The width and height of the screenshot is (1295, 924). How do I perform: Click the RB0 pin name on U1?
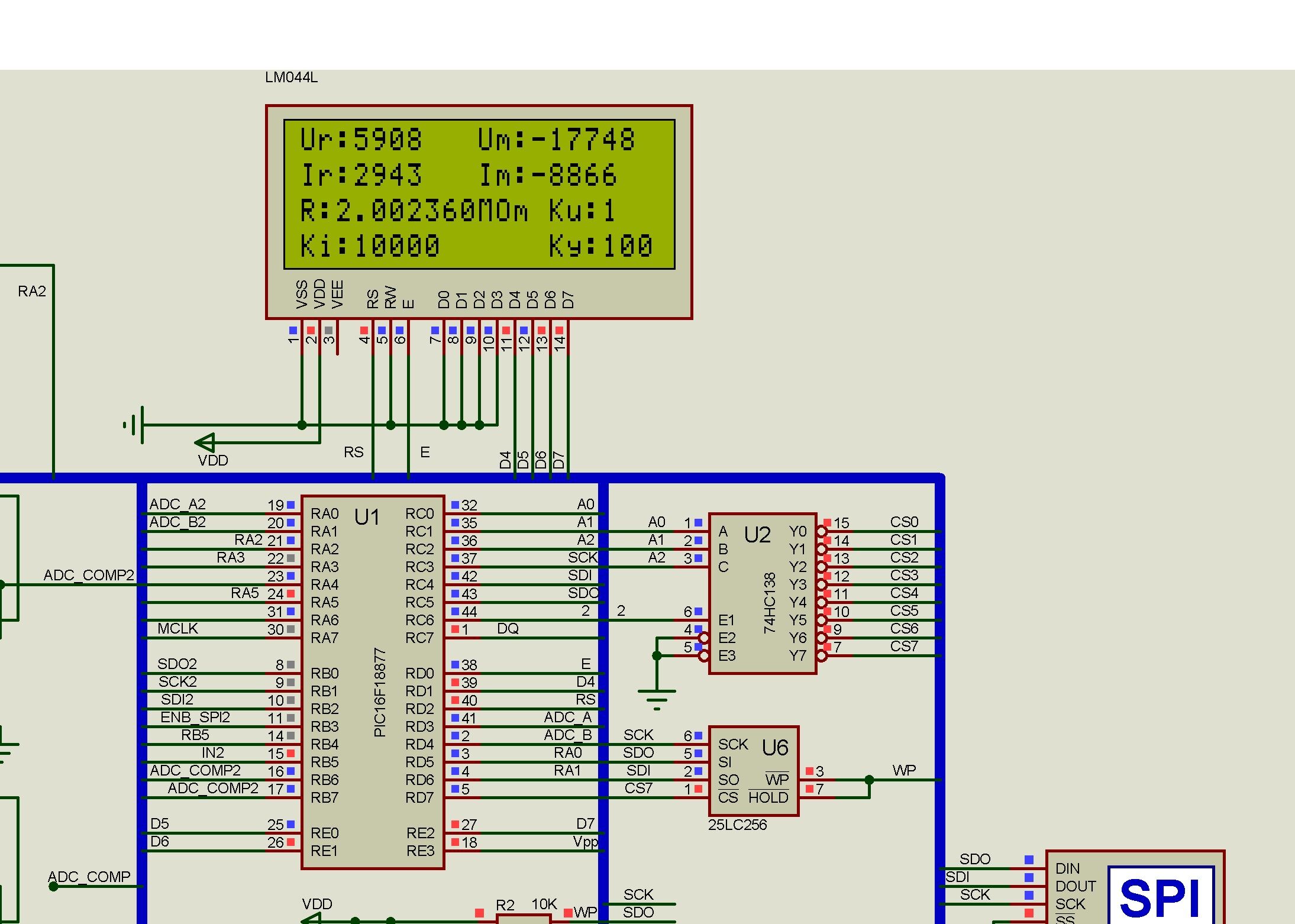pyautogui.click(x=324, y=673)
